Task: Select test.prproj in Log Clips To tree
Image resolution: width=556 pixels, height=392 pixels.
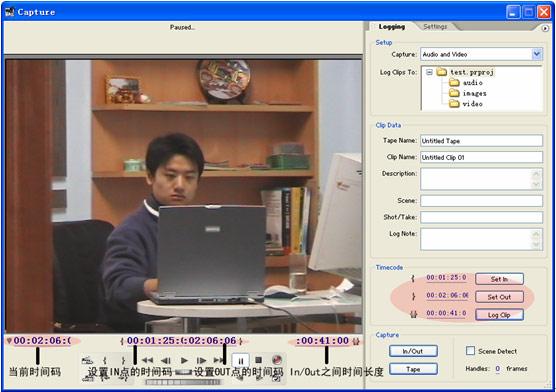Action: tap(472, 72)
